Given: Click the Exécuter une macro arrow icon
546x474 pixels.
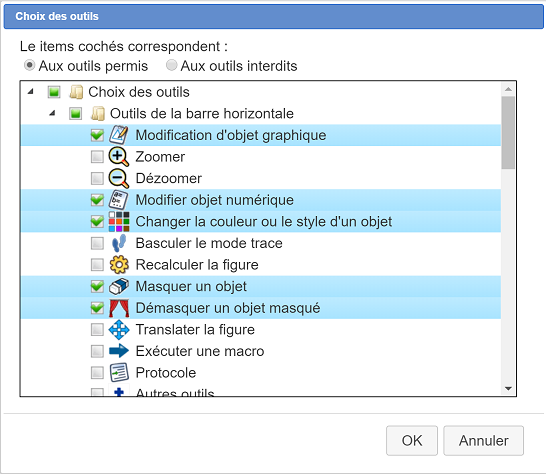Looking at the screenshot, I should coord(119,351).
